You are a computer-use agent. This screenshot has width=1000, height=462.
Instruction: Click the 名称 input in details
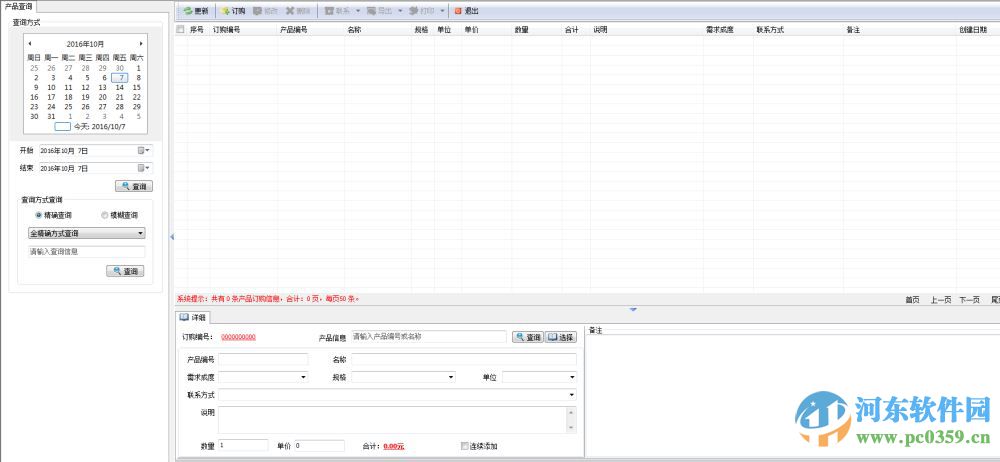pyautogui.click(x=464, y=359)
